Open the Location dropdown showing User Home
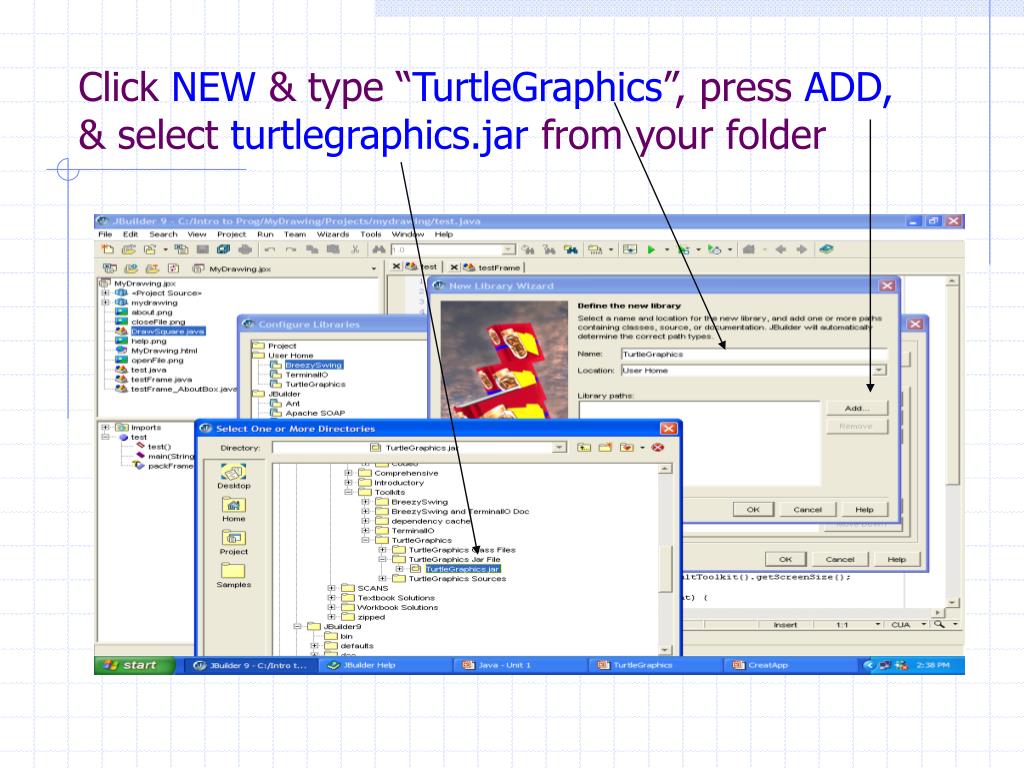Screen dimensions: 1024x768 pos(880,370)
